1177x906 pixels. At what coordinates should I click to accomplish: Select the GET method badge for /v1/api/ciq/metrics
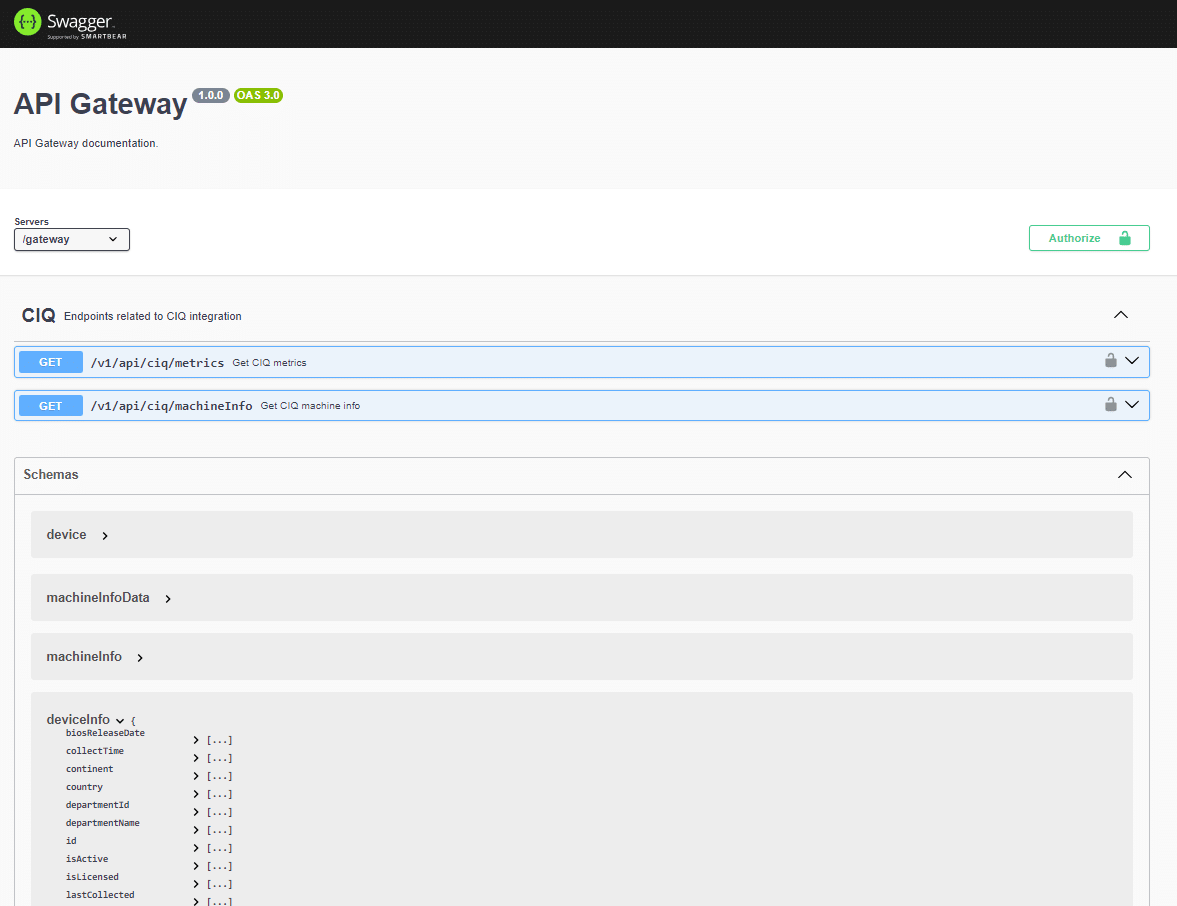[x=50, y=361]
